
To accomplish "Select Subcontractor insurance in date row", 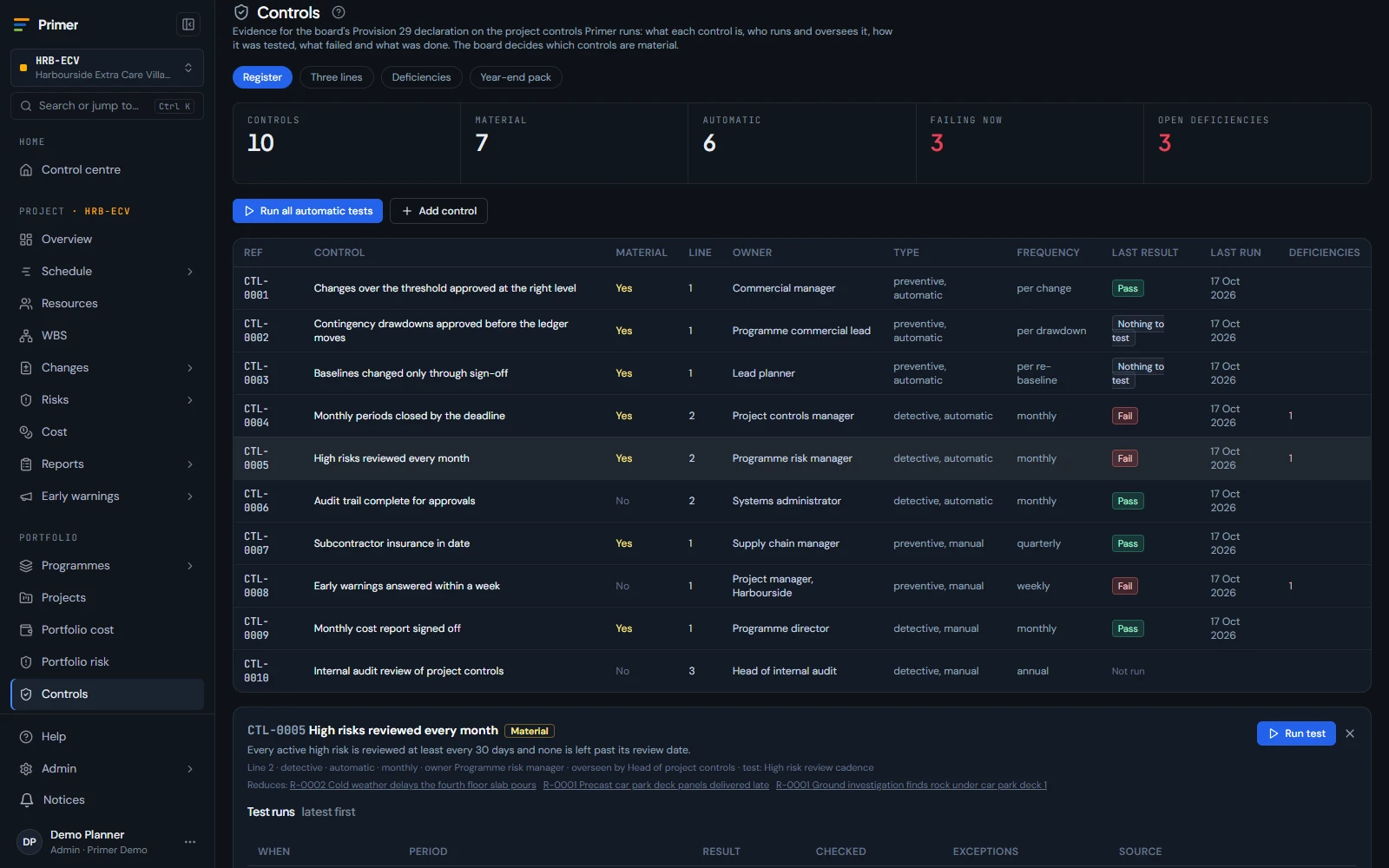I will point(801,543).
